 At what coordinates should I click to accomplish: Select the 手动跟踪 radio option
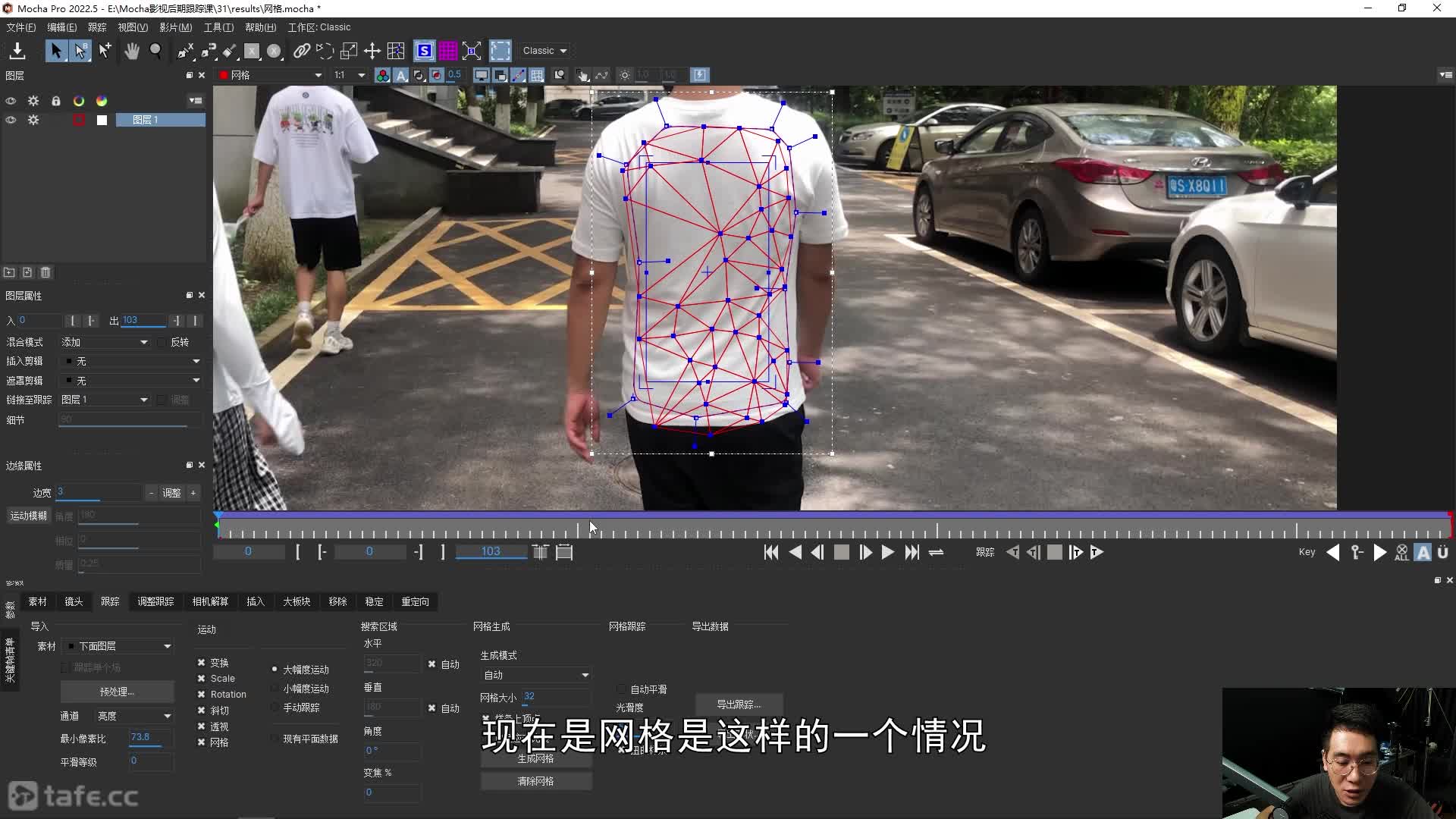[275, 708]
